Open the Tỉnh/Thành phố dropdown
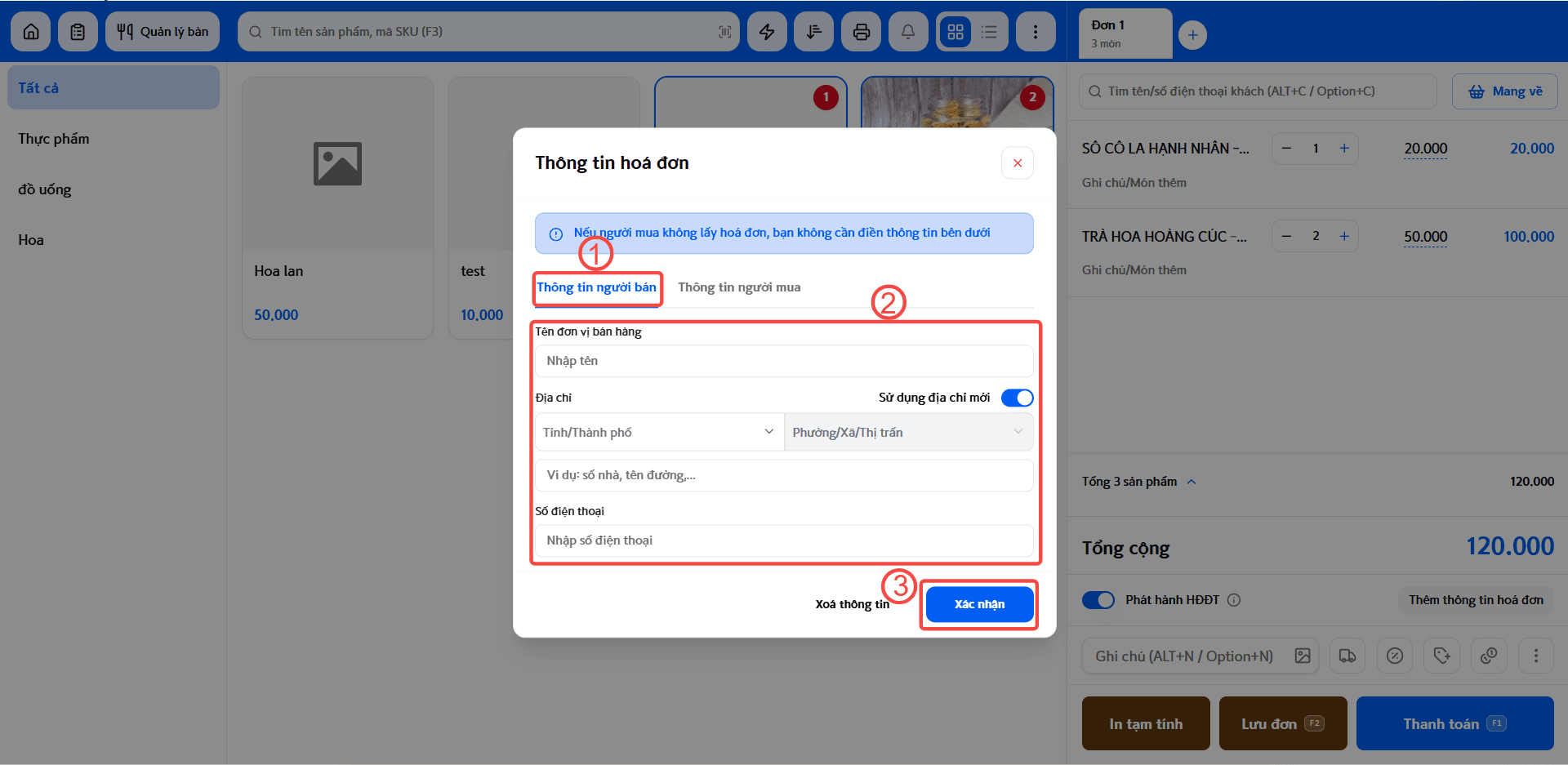Viewport: 1568px width, 765px height. click(659, 432)
